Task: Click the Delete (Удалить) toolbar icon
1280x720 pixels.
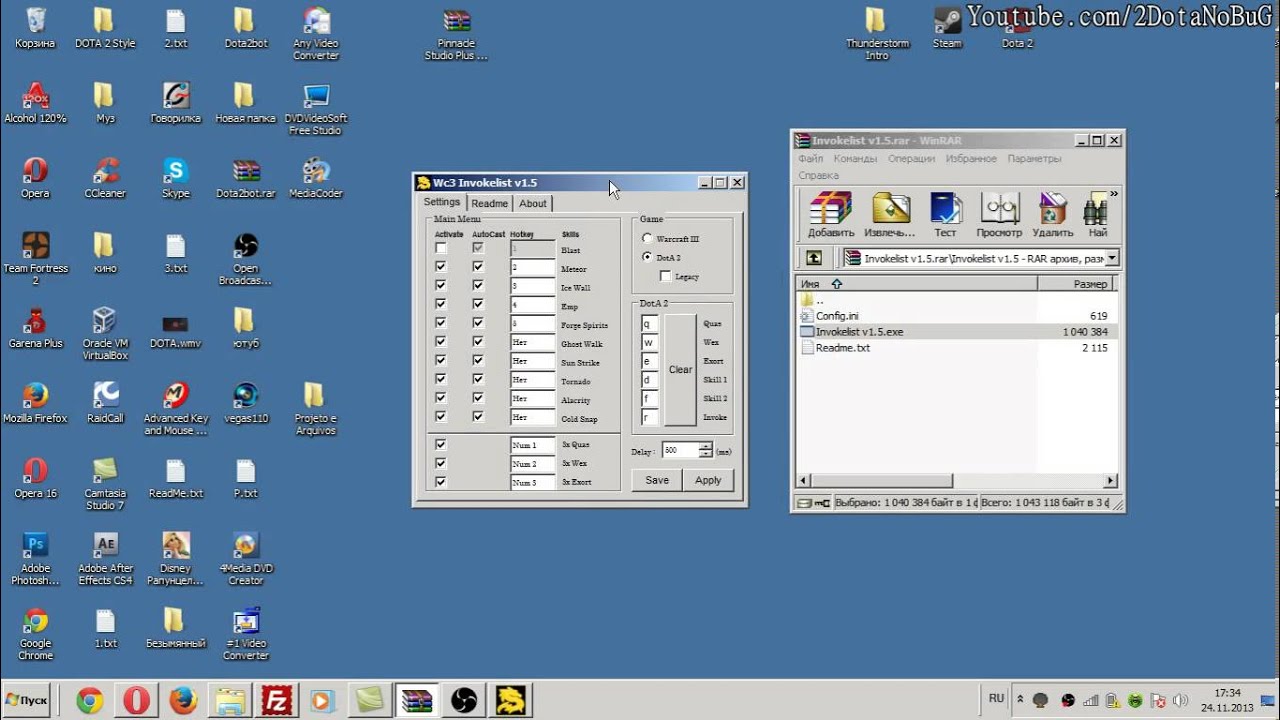Action: 1052,215
